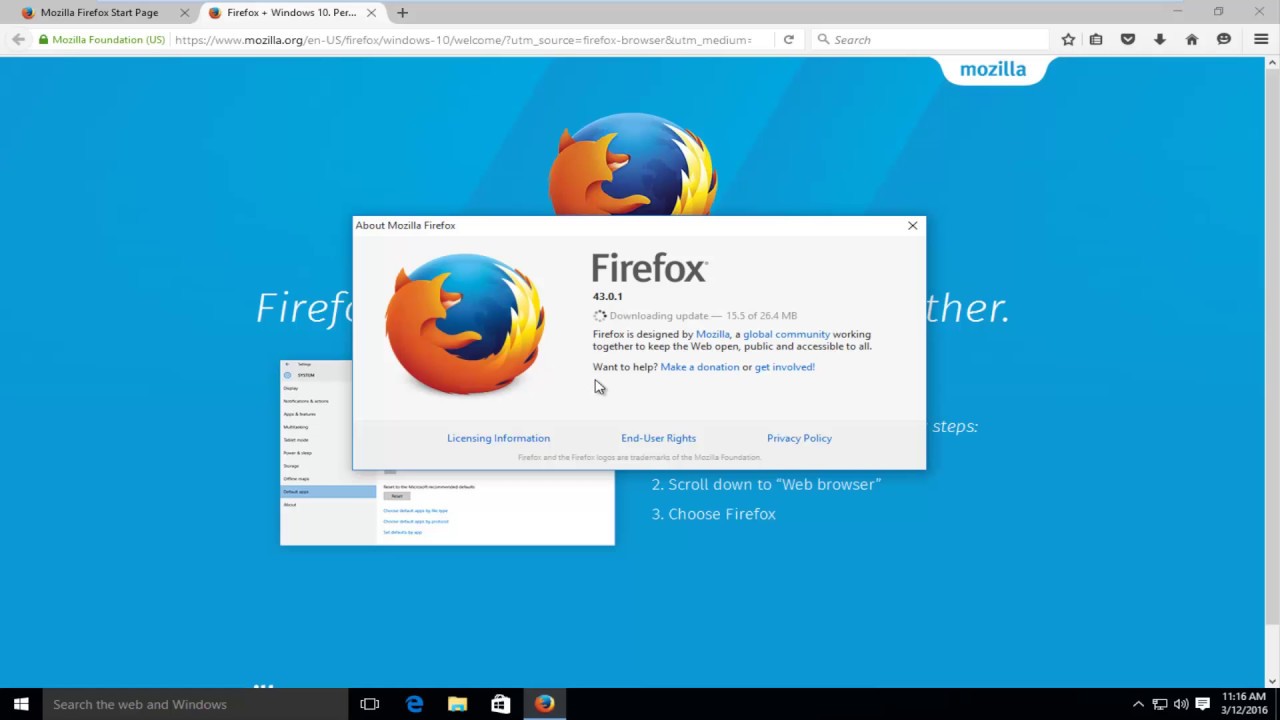Open File Explorer from taskbar
1280x720 pixels.
[457, 704]
